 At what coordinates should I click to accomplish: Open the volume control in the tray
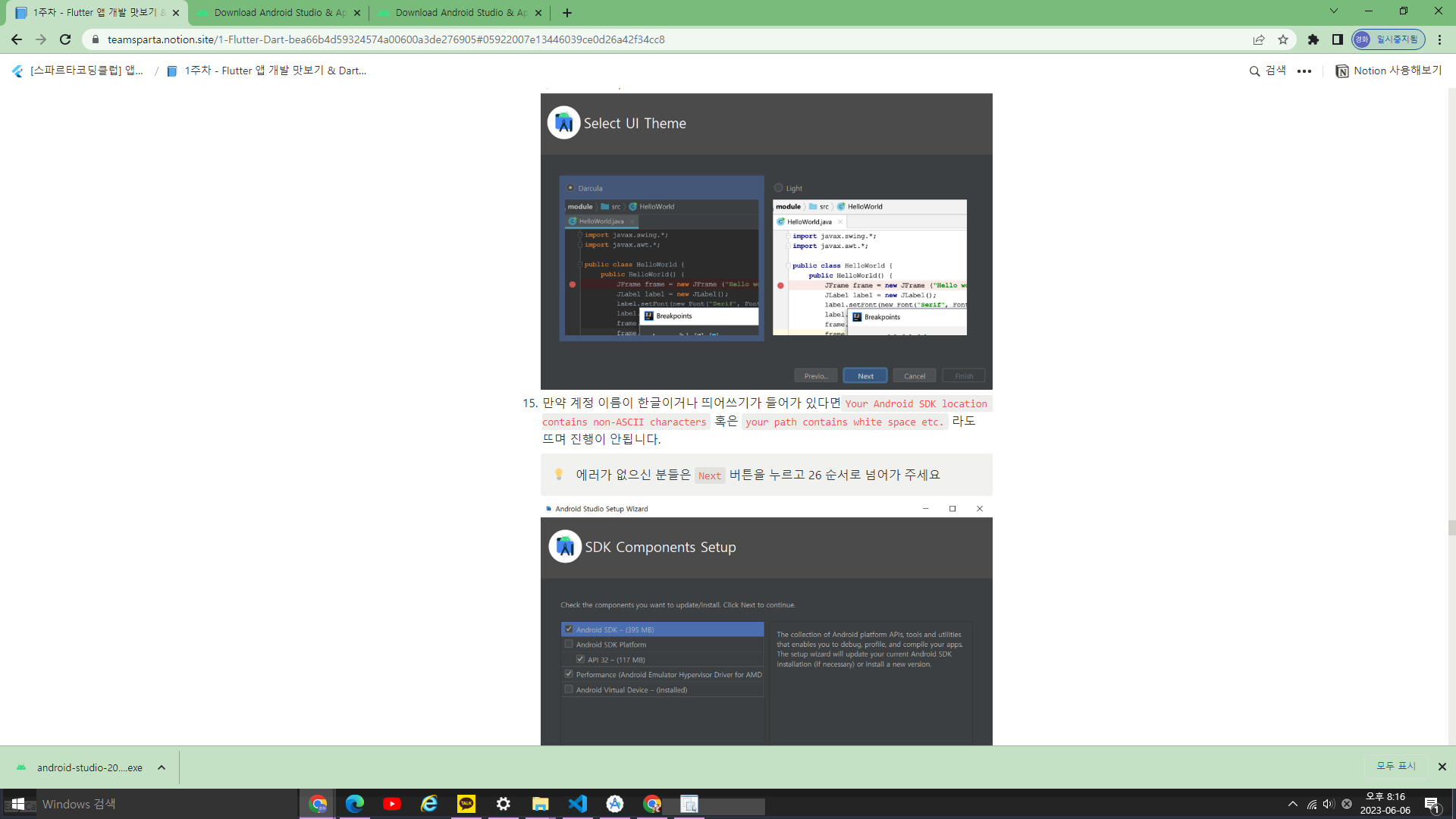[1329, 804]
